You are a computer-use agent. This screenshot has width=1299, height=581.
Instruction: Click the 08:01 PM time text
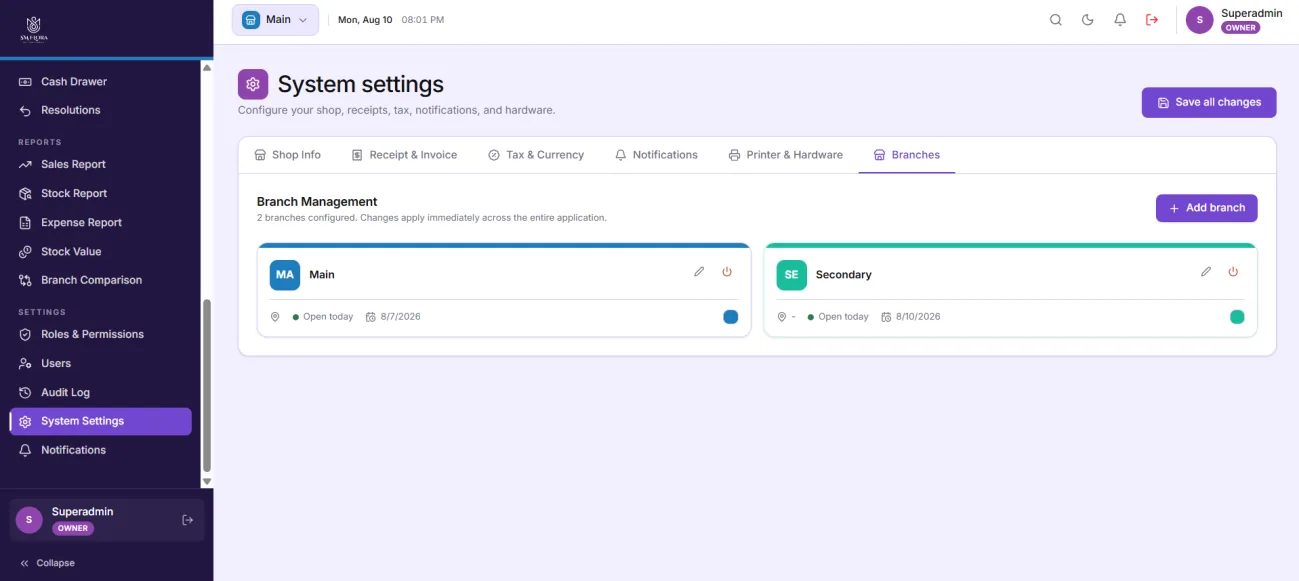(x=423, y=20)
